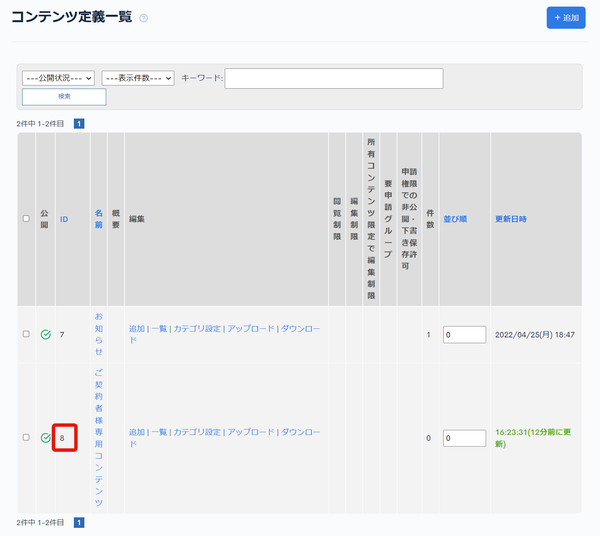Click the 閲覧制限 column header
The width and height of the screenshot is (600, 536).
(337, 219)
